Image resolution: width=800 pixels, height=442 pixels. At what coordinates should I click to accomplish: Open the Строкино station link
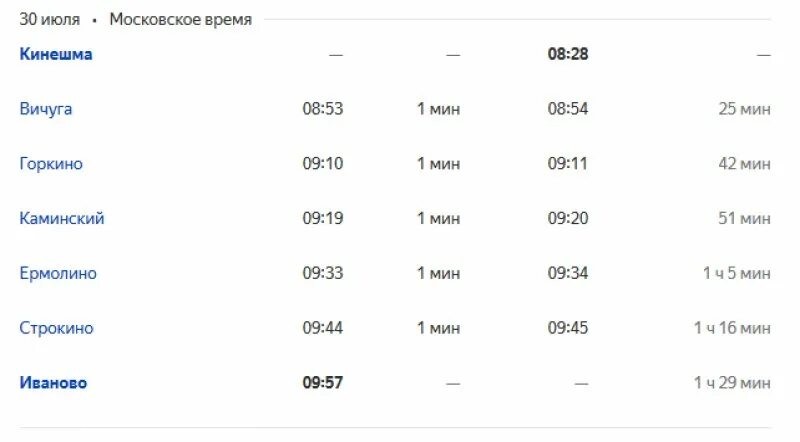coord(57,328)
